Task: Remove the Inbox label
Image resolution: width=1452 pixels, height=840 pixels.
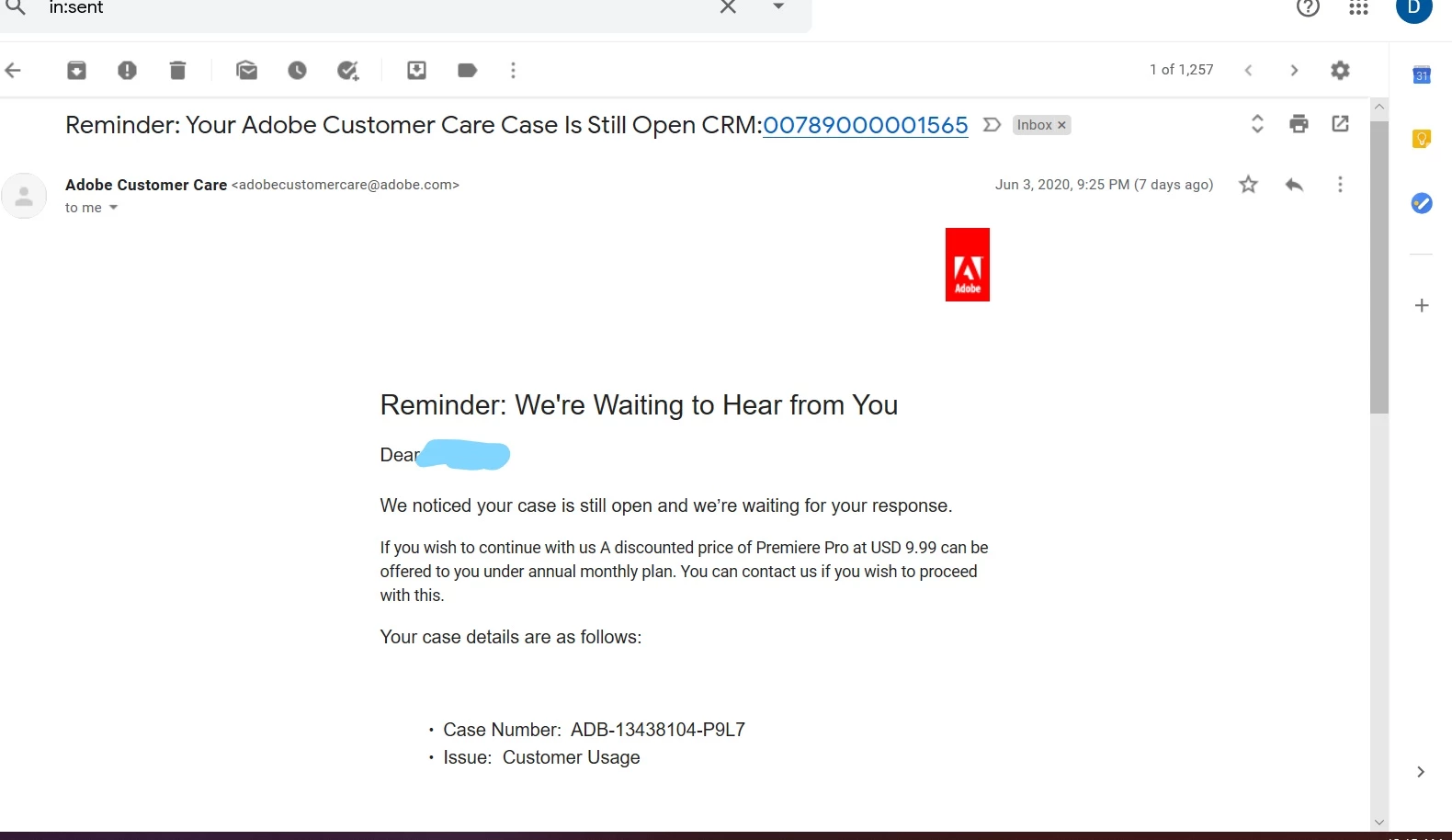Action: (1061, 125)
